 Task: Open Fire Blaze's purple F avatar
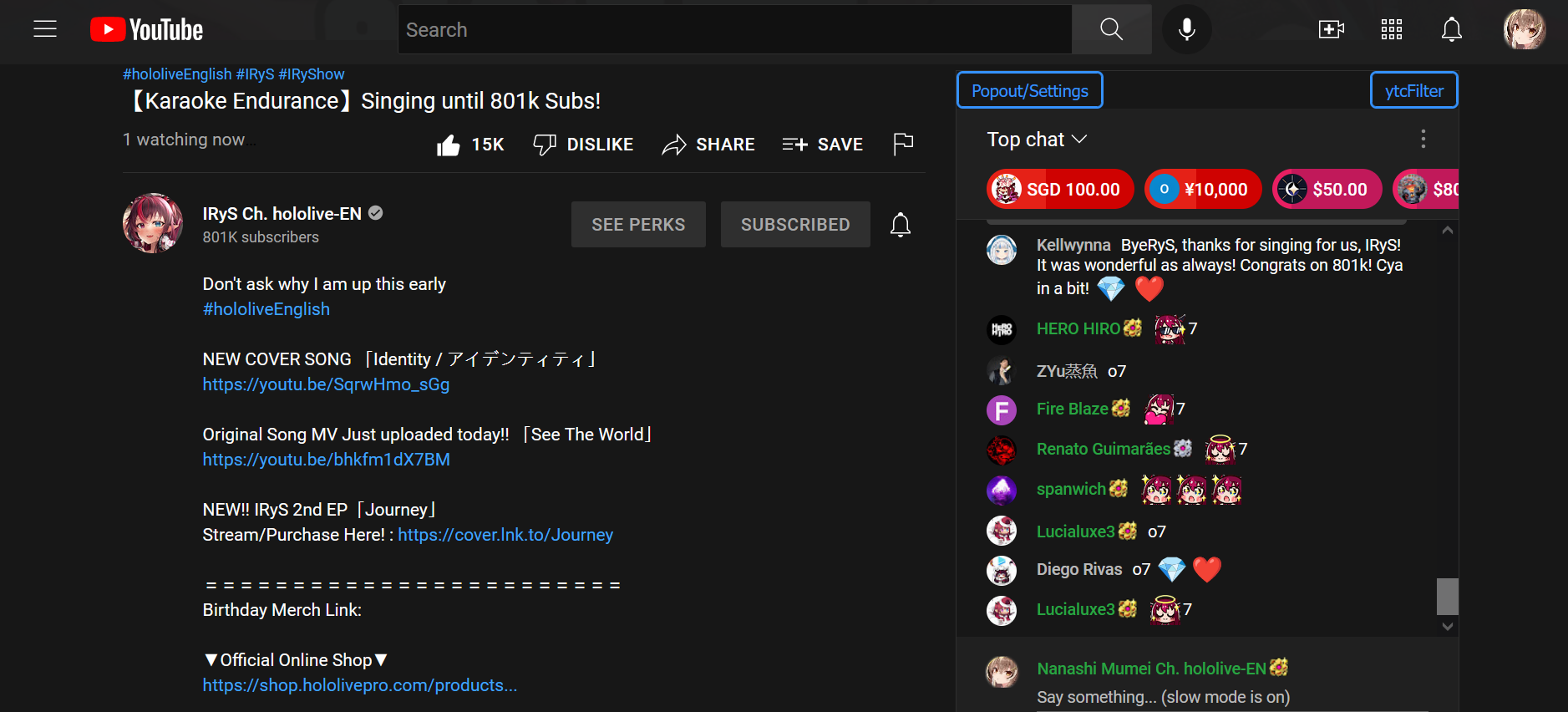coord(1002,410)
